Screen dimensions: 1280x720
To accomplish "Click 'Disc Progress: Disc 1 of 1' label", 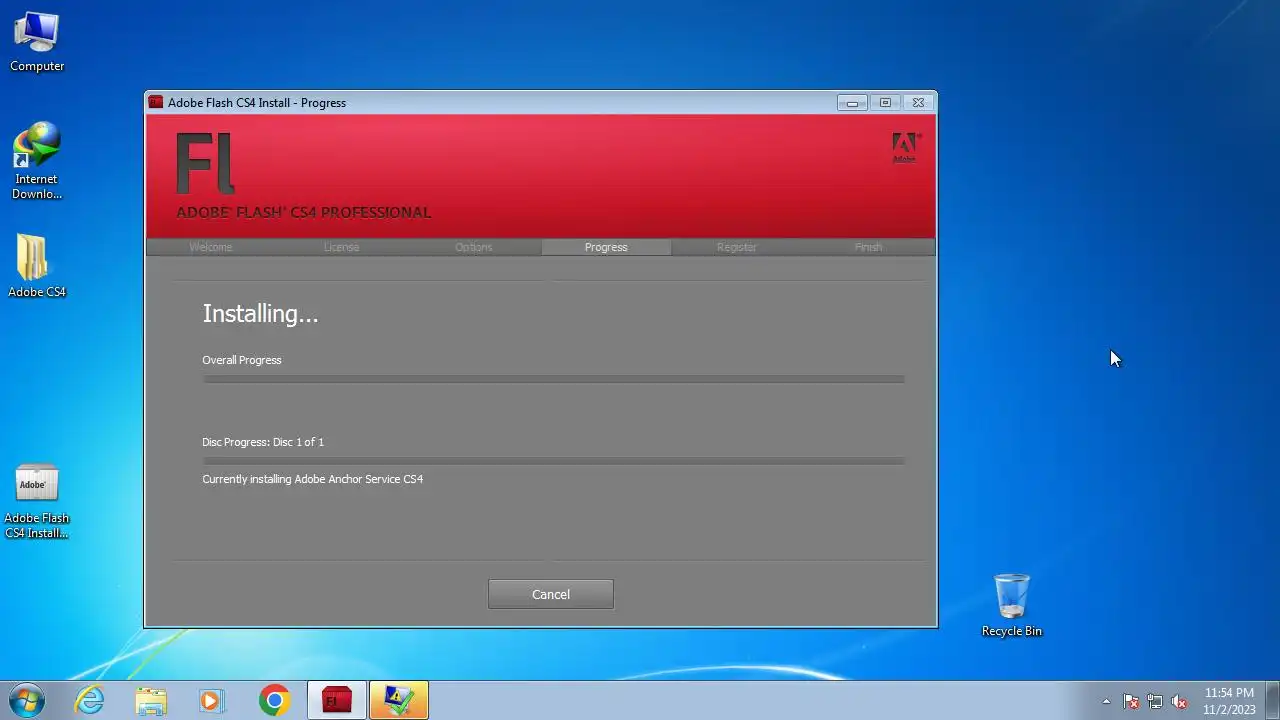I will (263, 442).
